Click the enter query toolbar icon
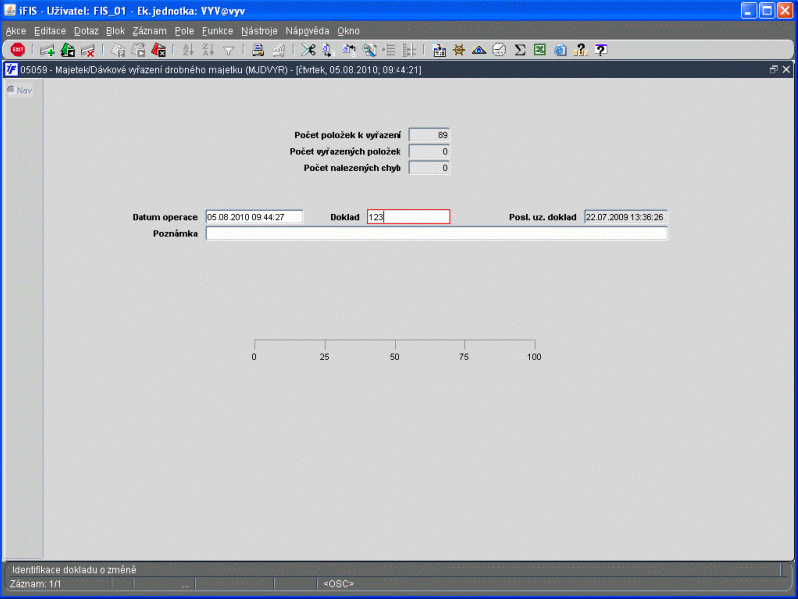798x599 pixels. click(x=118, y=50)
